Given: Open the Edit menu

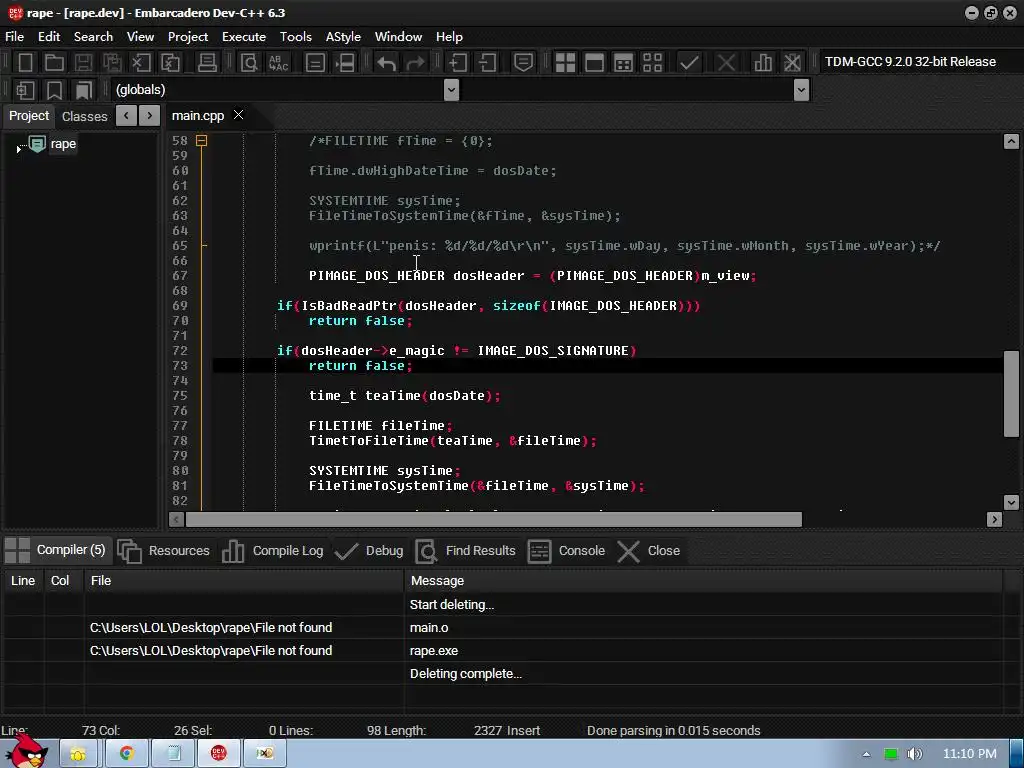Looking at the screenshot, I should tap(49, 37).
